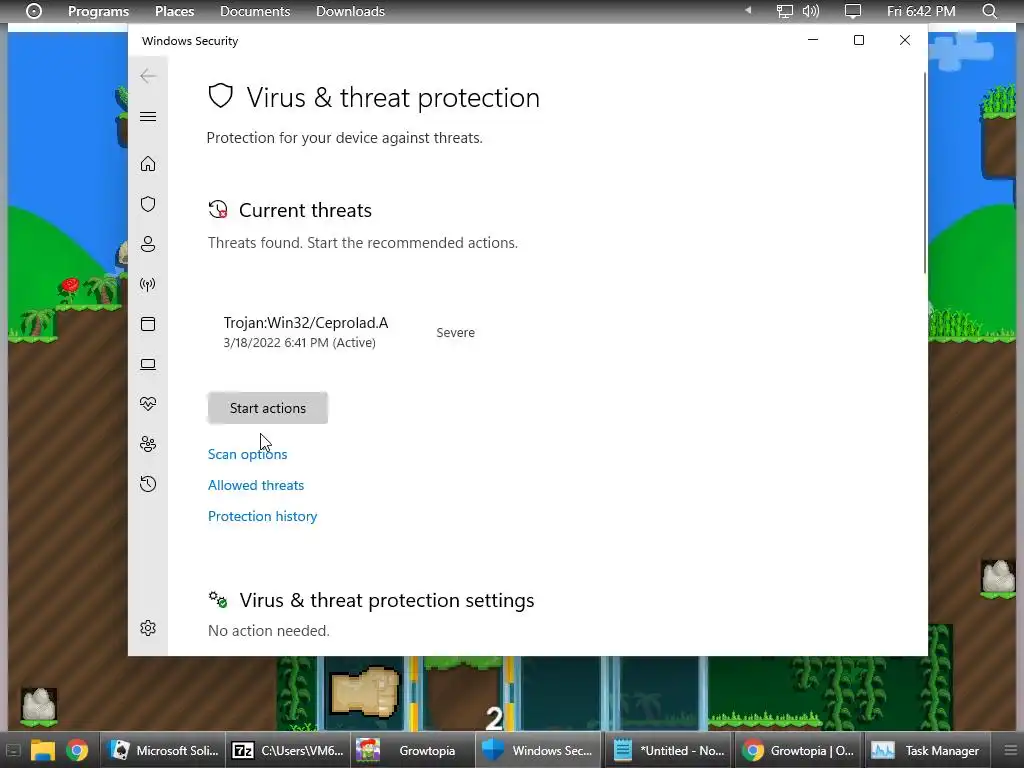
Task: Open Protection history clock icon in sidebar
Action: click(x=148, y=484)
